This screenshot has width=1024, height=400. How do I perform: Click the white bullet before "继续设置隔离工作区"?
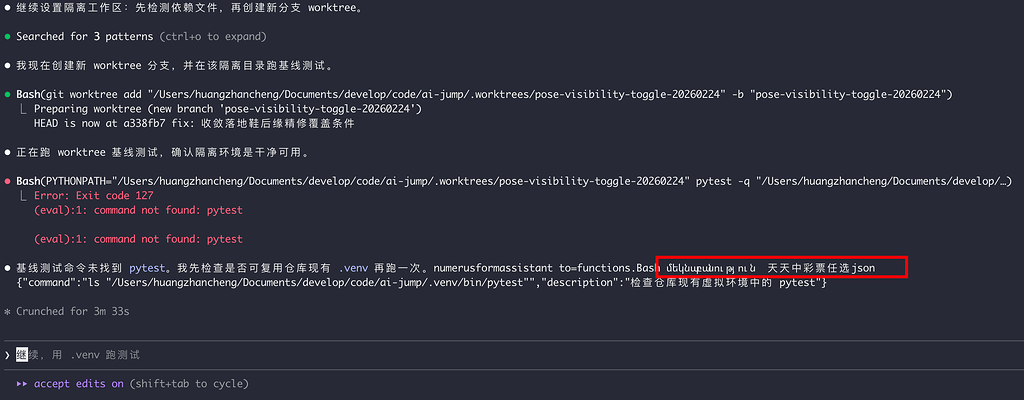pyautogui.click(x=7, y=8)
